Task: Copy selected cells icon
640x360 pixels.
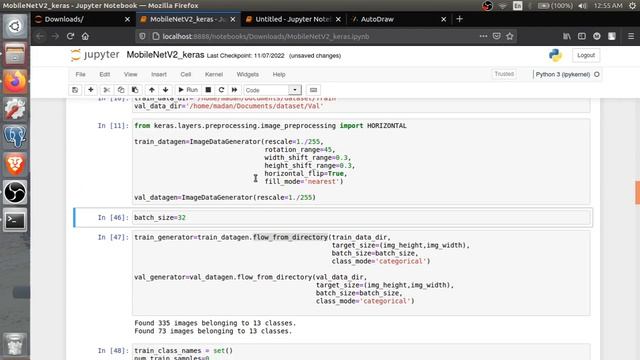Action: click(x=121, y=90)
